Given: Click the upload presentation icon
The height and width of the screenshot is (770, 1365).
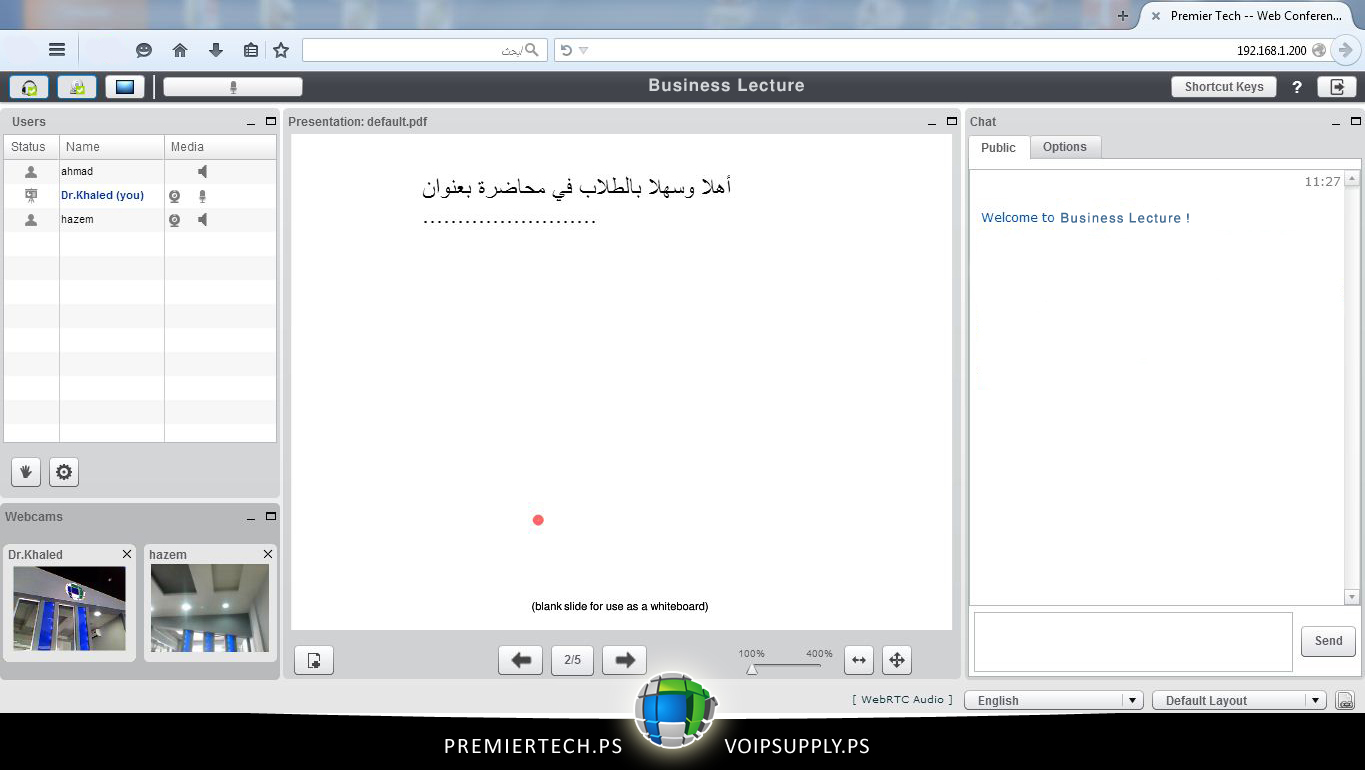Looking at the screenshot, I should pos(314,660).
